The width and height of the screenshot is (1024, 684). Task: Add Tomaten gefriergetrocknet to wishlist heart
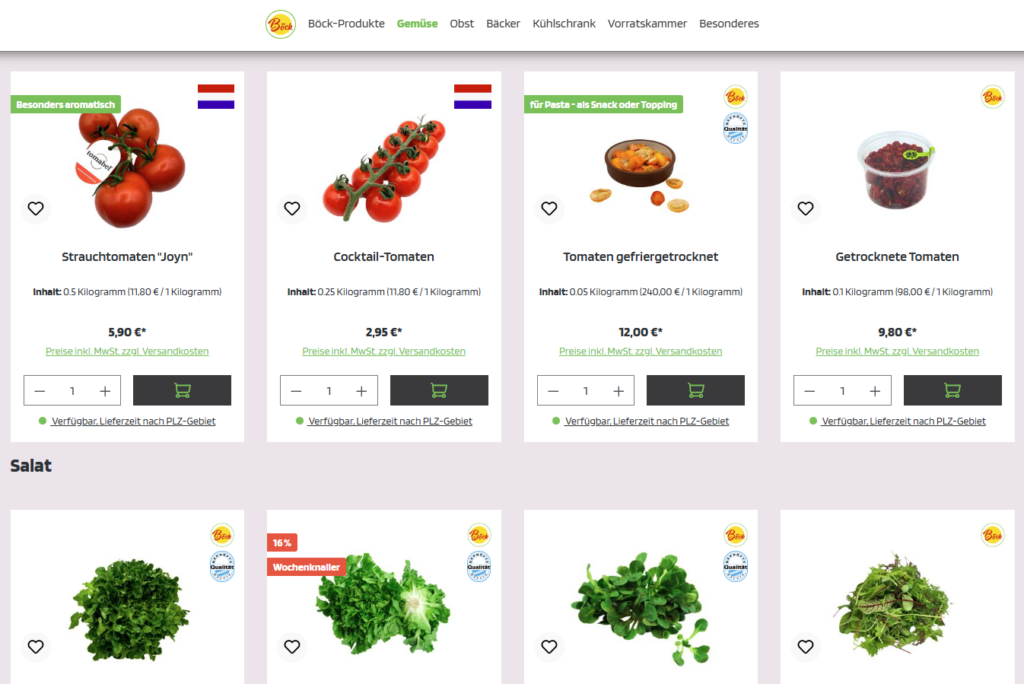549,208
